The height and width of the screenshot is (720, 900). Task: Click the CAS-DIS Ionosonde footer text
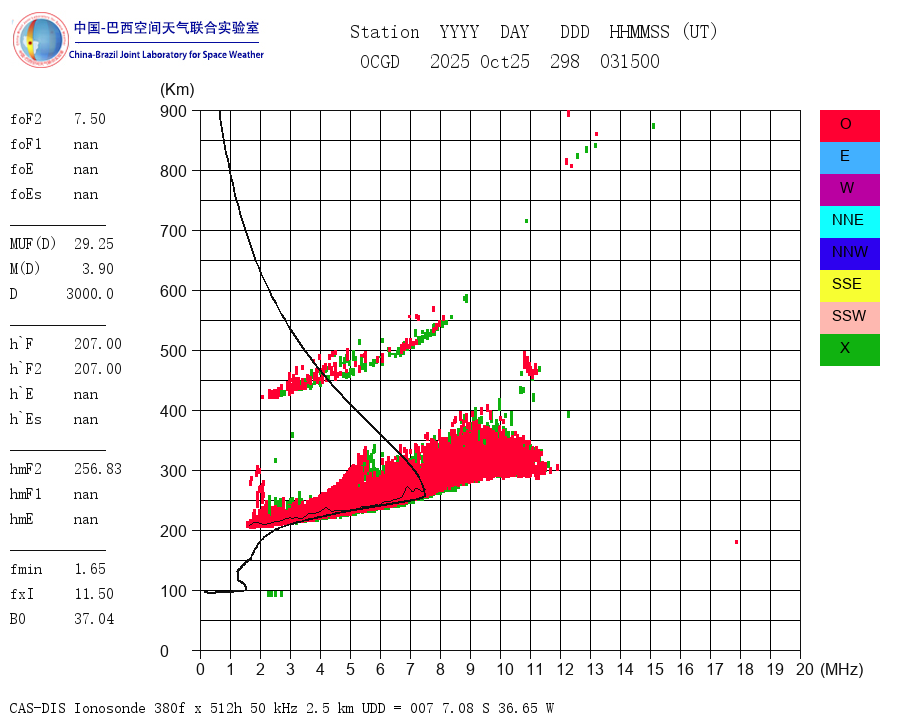click(282, 708)
